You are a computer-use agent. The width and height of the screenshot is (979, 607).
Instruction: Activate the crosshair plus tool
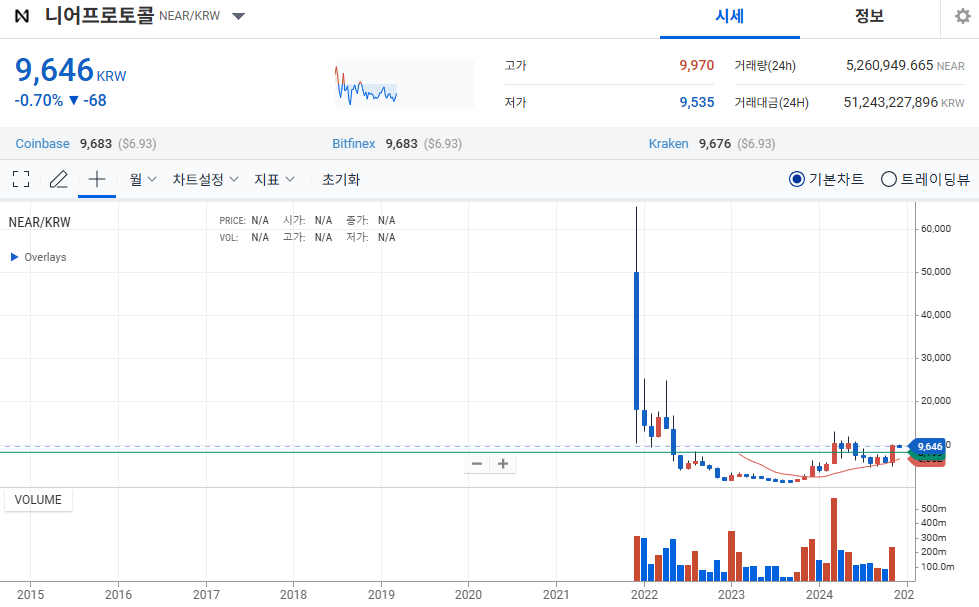pyautogui.click(x=97, y=179)
